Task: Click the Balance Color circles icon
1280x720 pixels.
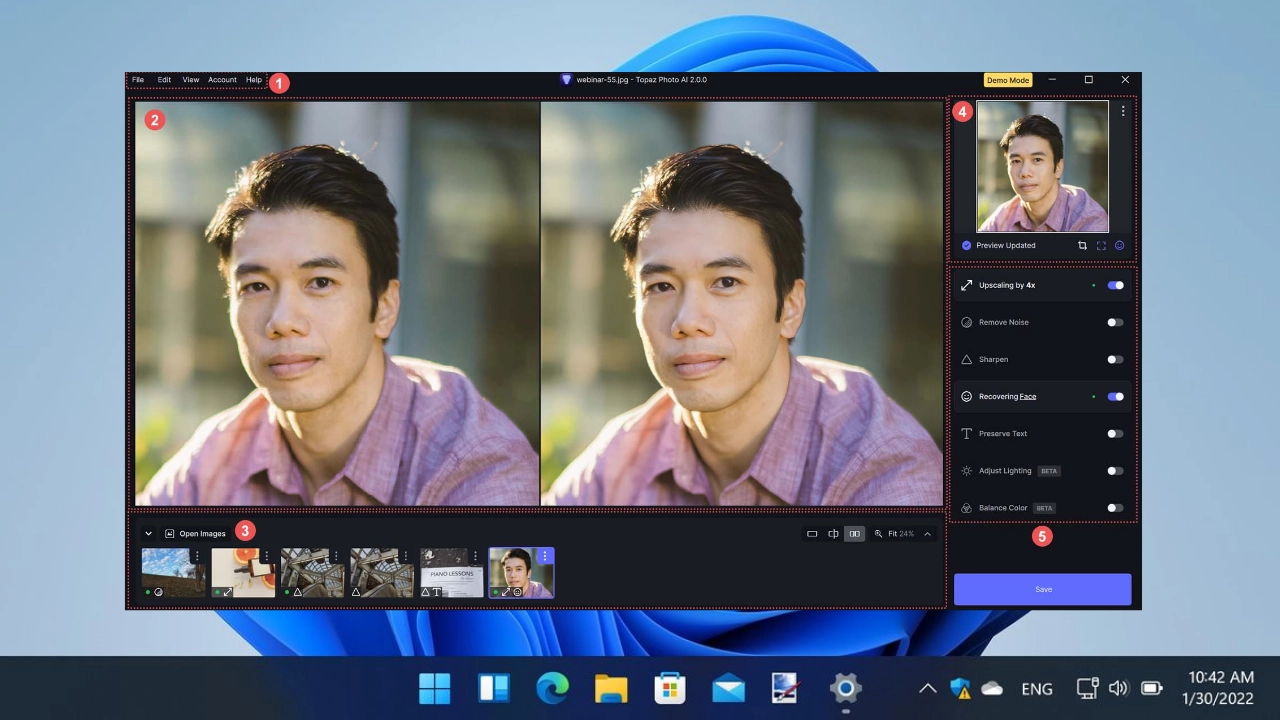Action: click(967, 507)
